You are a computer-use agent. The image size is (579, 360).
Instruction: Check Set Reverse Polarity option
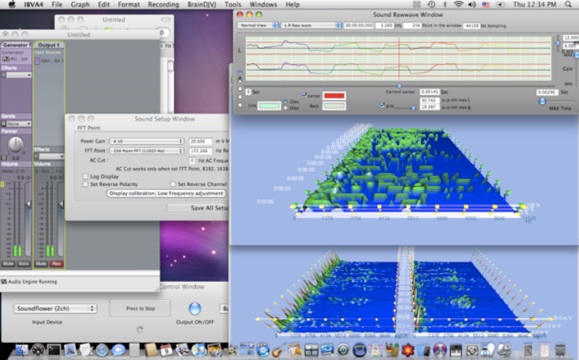[x=85, y=184]
